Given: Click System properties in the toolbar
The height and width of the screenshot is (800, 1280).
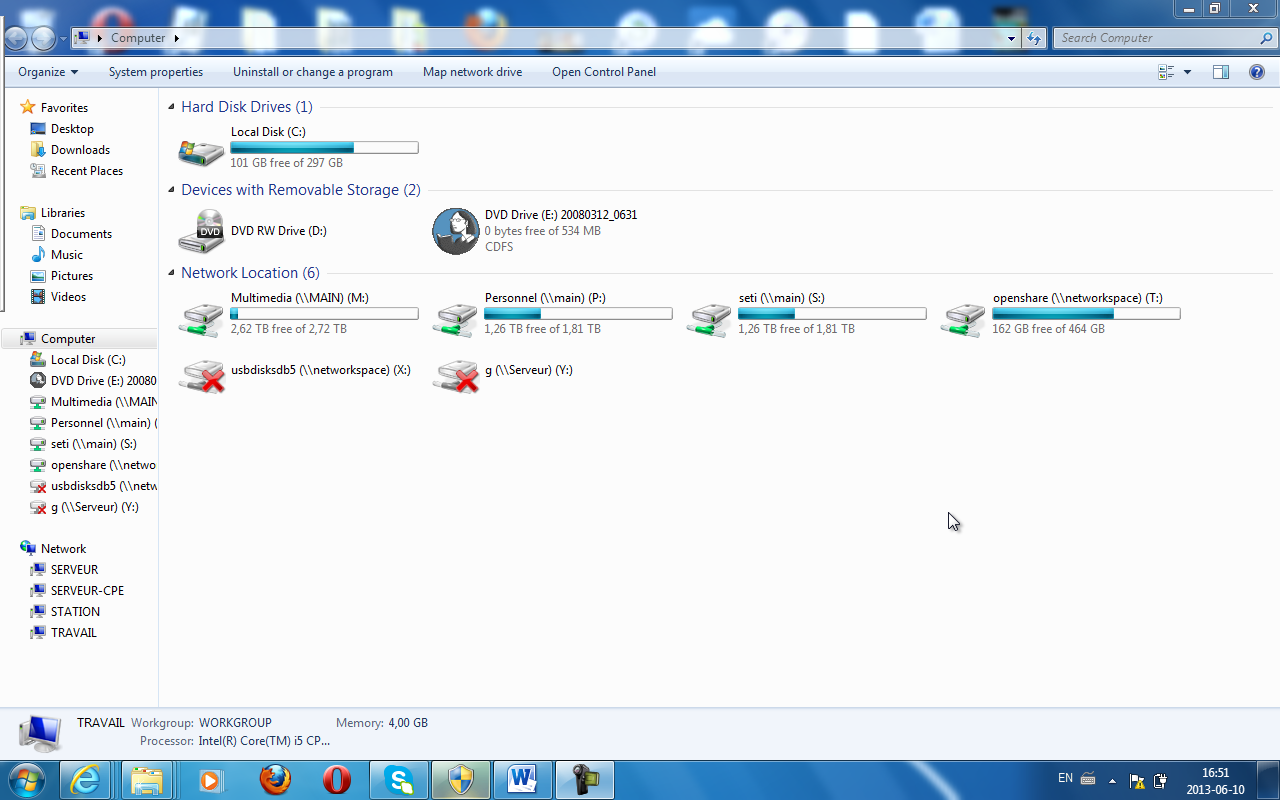Looking at the screenshot, I should point(156,72).
